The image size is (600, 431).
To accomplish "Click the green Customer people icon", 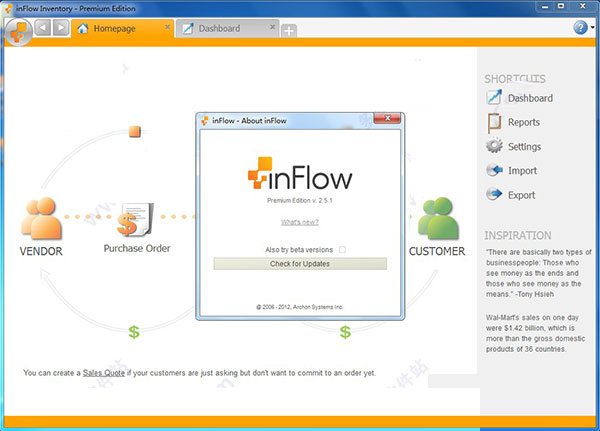I will point(438,218).
